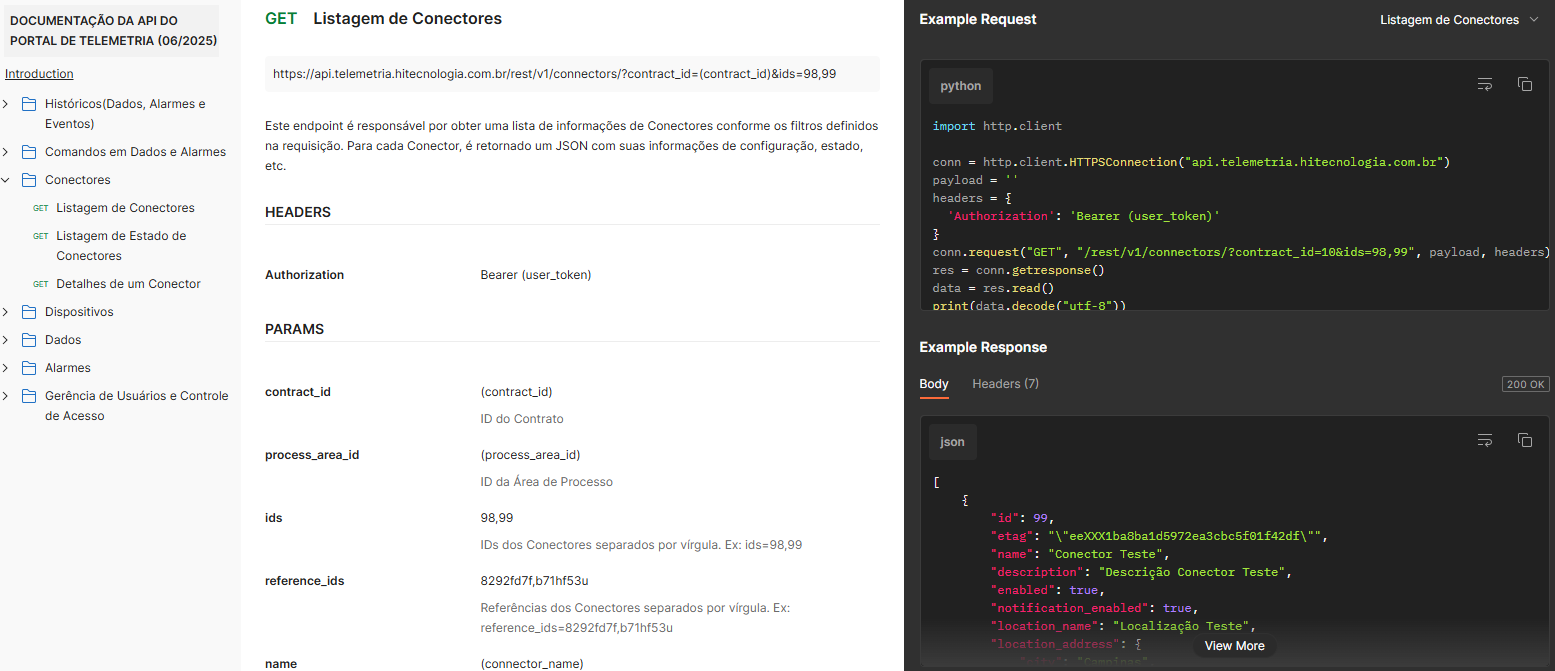Open the Dispositivos folder icon
This screenshot has width=1555, height=671.
click(27, 311)
